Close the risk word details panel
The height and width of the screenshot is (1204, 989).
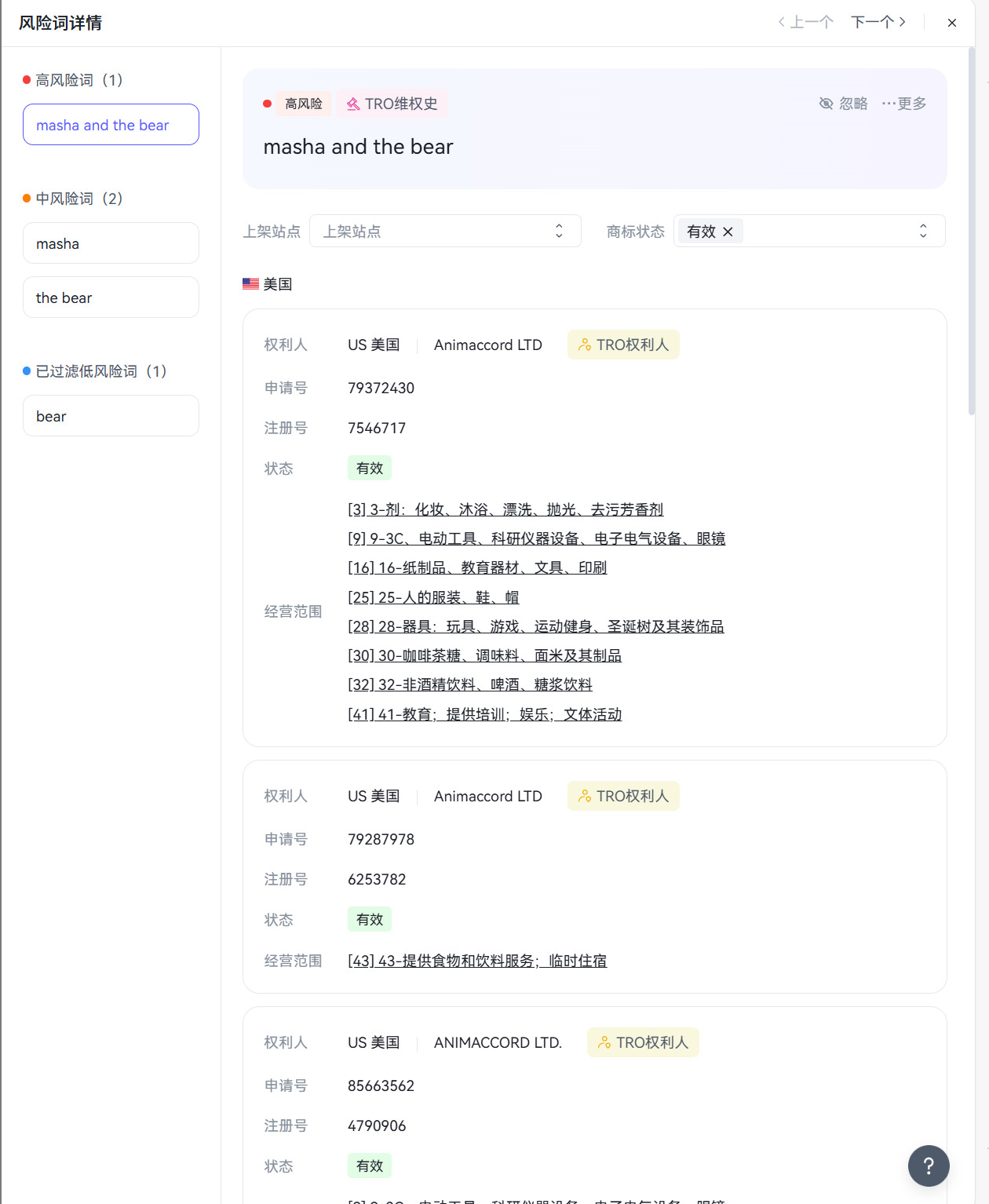tap(951, 23)
